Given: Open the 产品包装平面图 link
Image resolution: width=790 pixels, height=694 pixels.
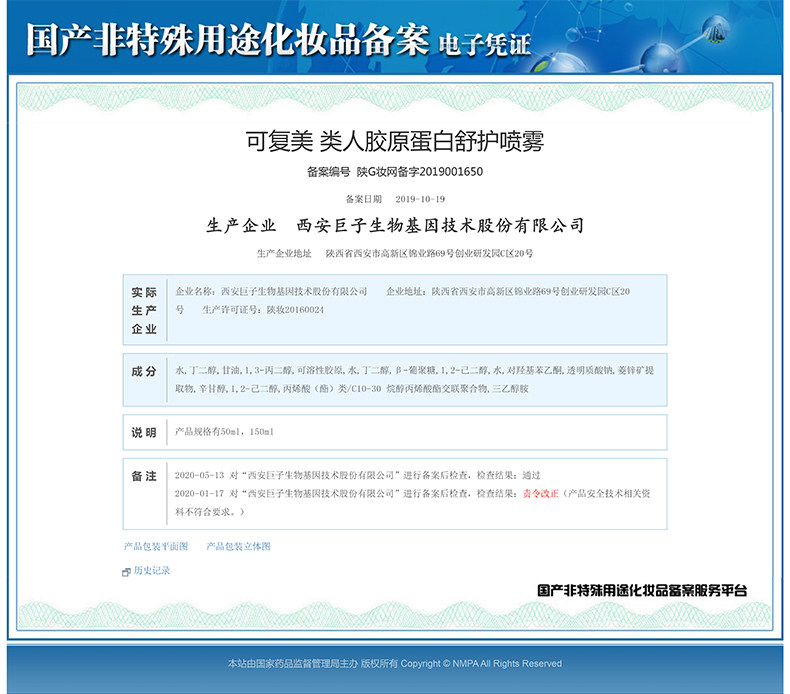Looking at the screenshot, I should (156, 546).
